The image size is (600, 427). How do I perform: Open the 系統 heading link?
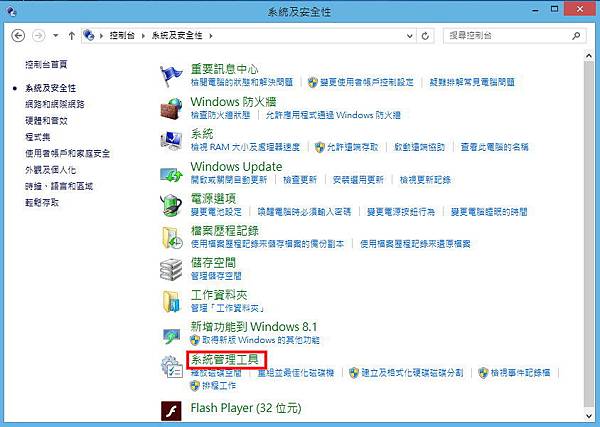(x=202, y=134)
